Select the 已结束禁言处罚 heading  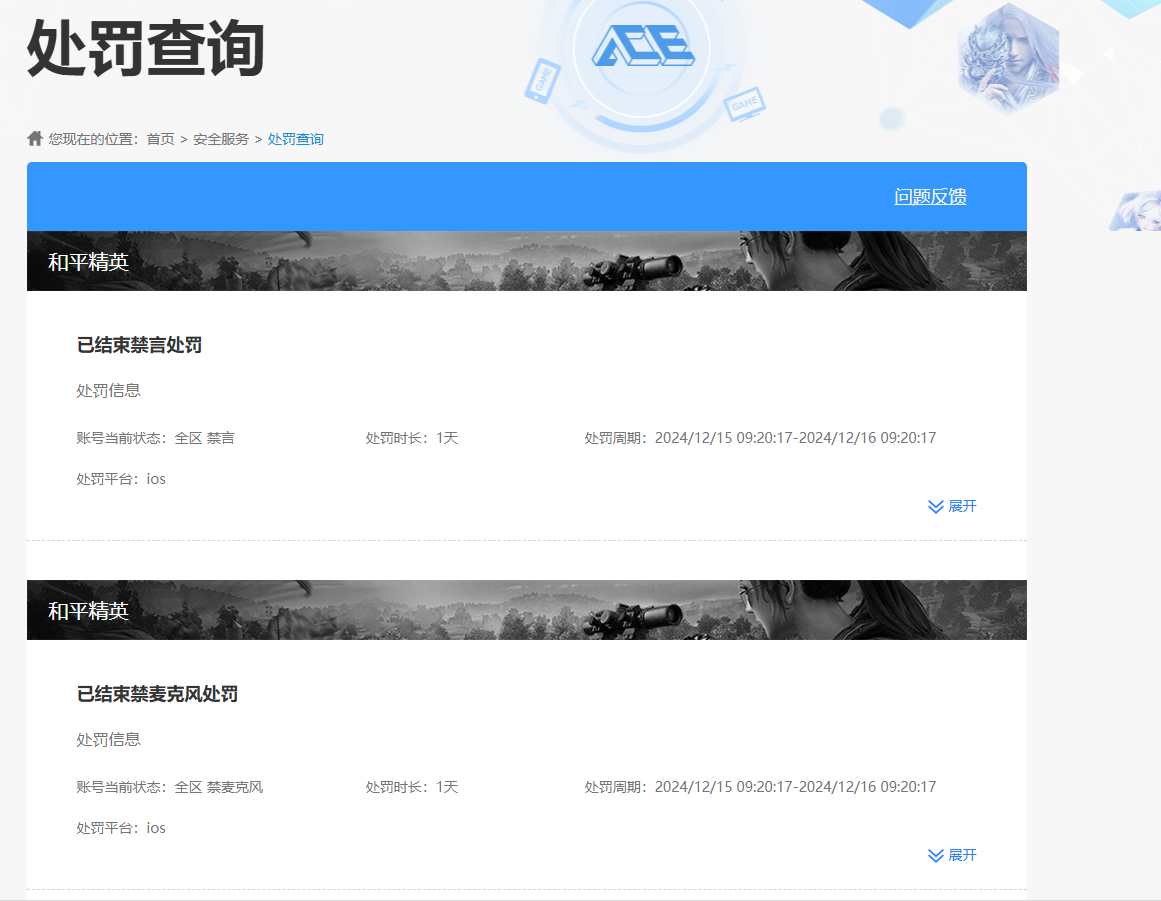pos(139,346)
